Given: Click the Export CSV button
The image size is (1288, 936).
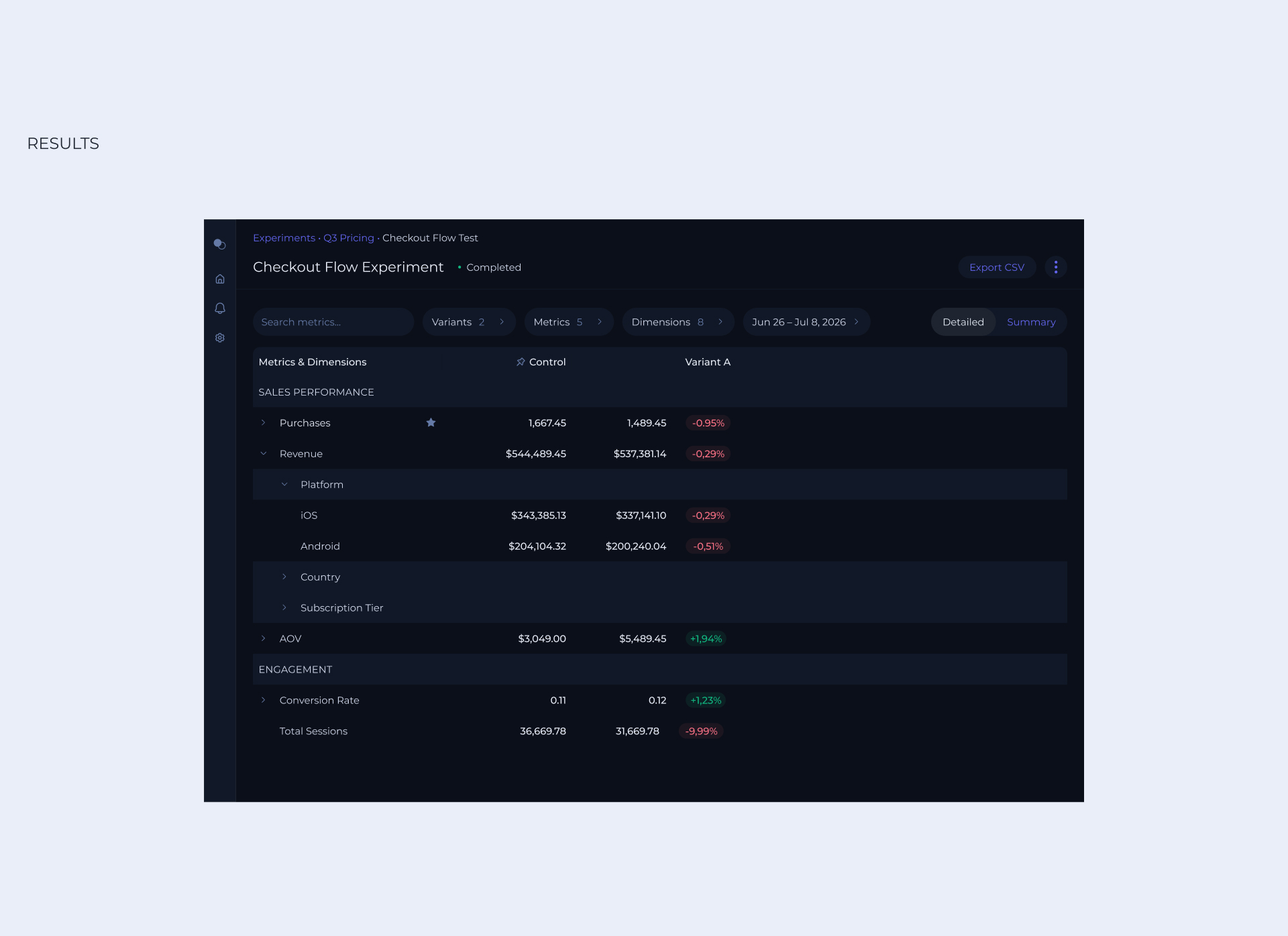Looking at the screenshot, I should [997, 267].
